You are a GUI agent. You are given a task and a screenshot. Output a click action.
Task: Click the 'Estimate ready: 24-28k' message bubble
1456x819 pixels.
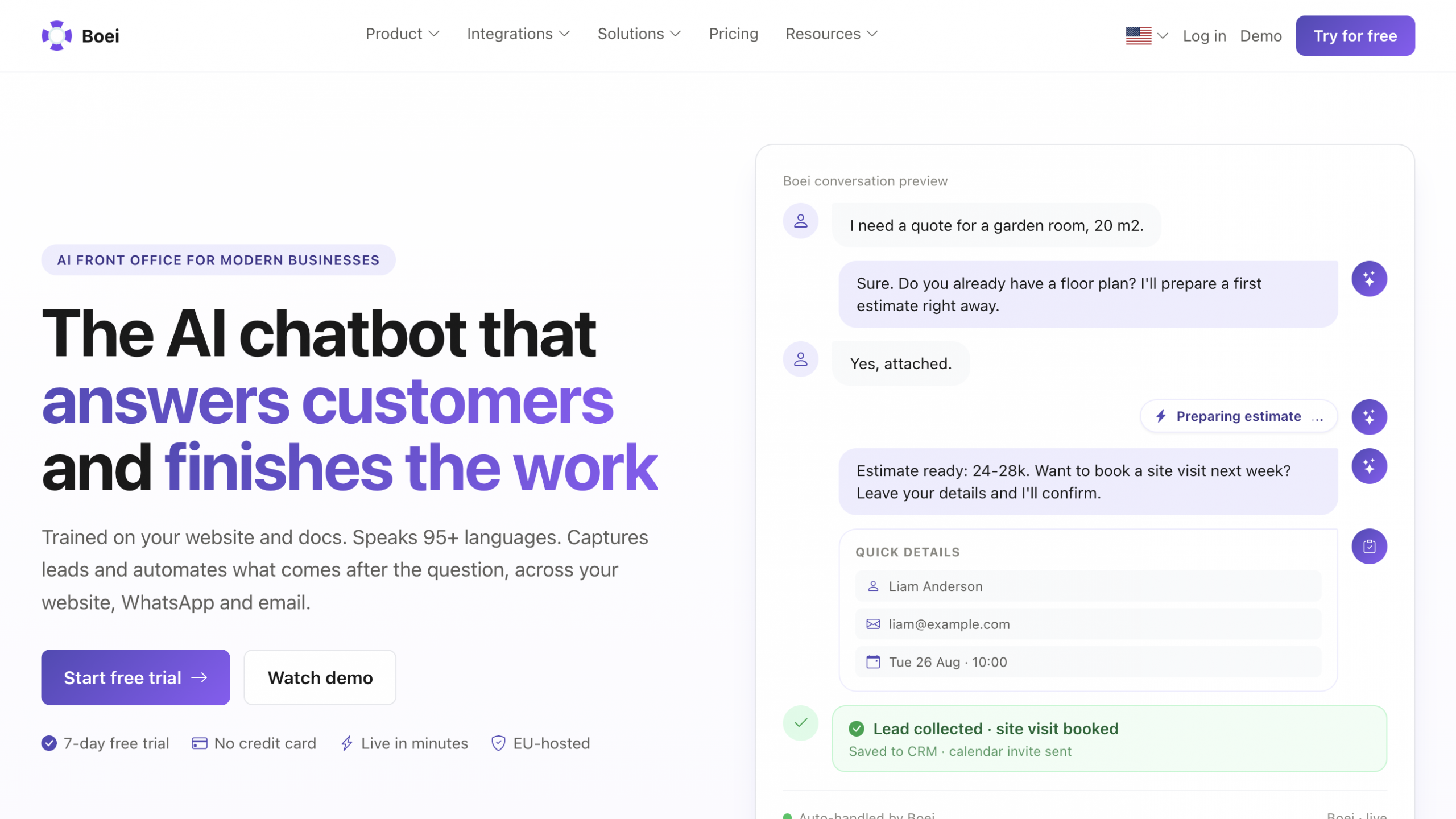pos(1088,482)
